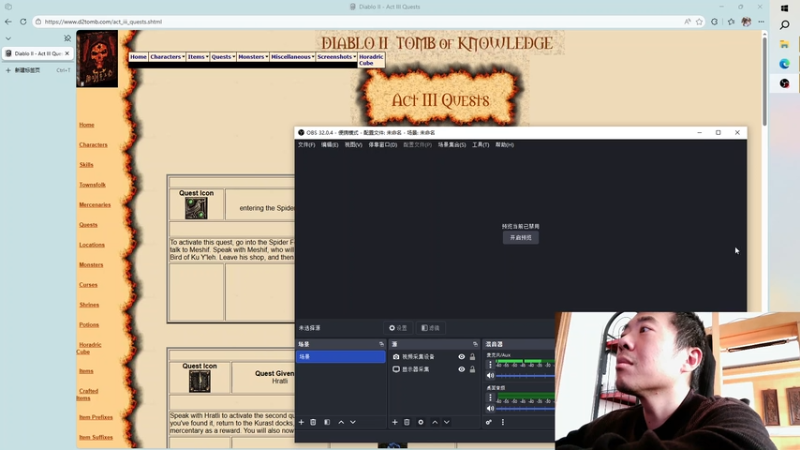Click the web page vertical scrollbar
The height and width of the screenshot is (450, 800).
[764, 81]
